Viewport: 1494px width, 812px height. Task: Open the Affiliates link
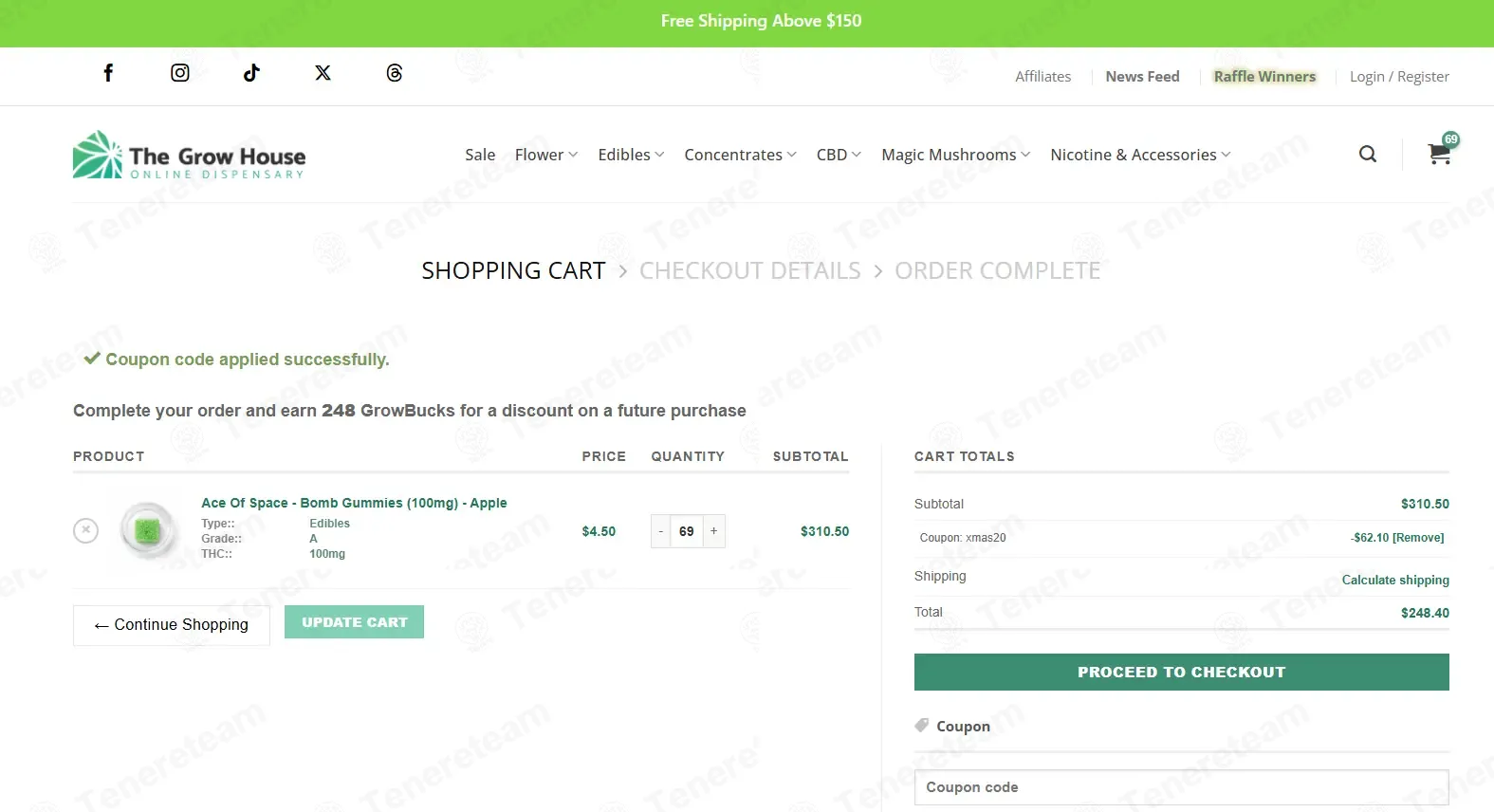[x=1042, y=77]
